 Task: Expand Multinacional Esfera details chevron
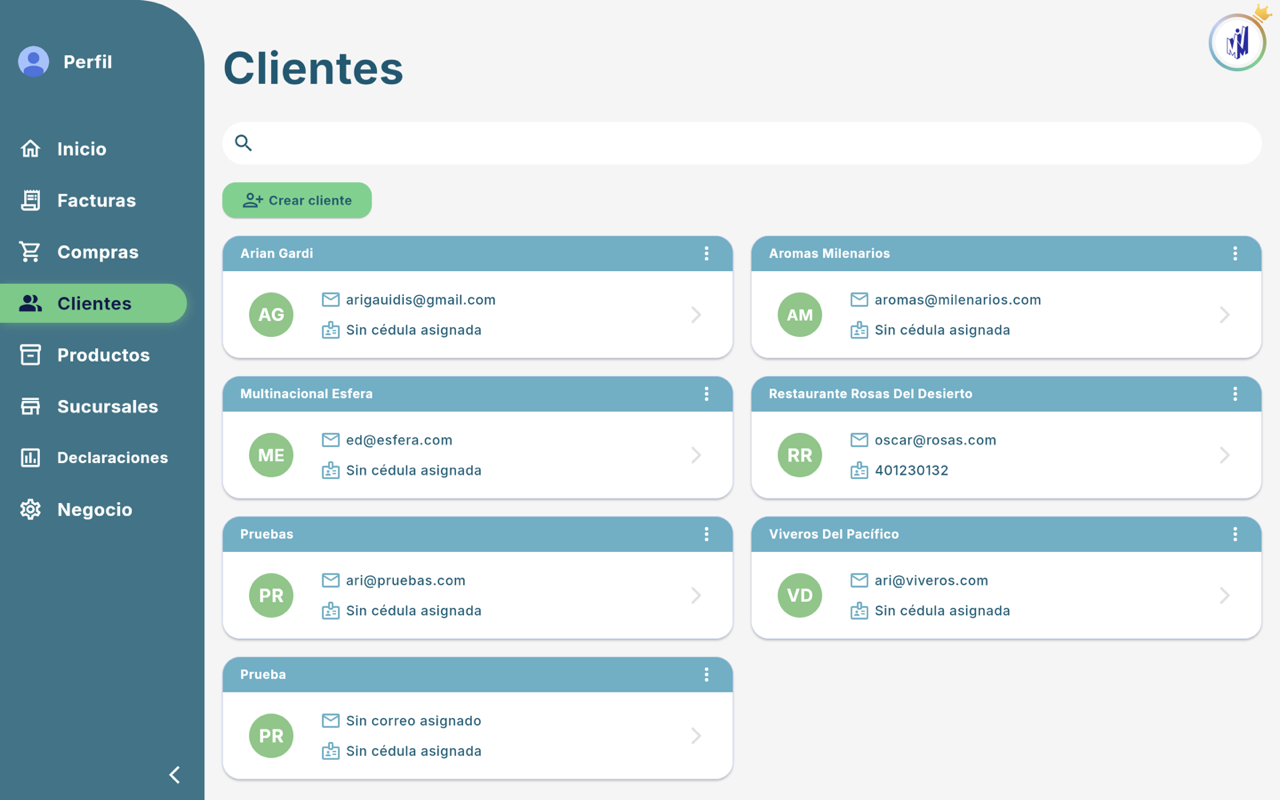(696, 455)
